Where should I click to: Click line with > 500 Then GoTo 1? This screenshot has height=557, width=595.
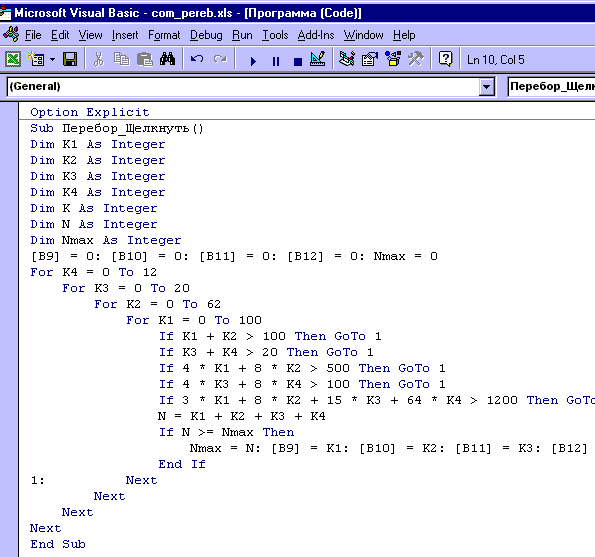[302, 368]
